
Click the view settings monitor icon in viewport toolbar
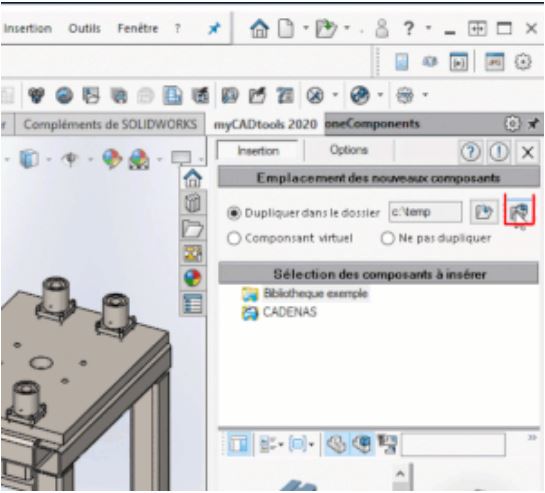[x=181, y=157]
